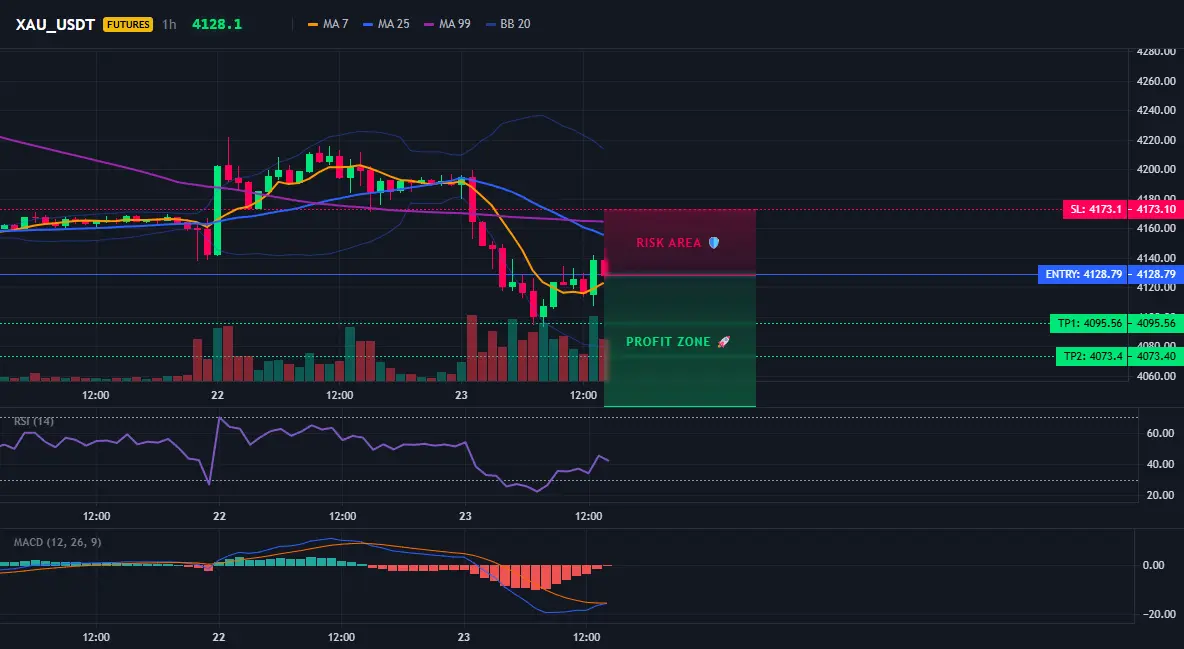Screen dimensions: 1184x649
Task: Click the current price 4128.1
Action: [217, 24]
